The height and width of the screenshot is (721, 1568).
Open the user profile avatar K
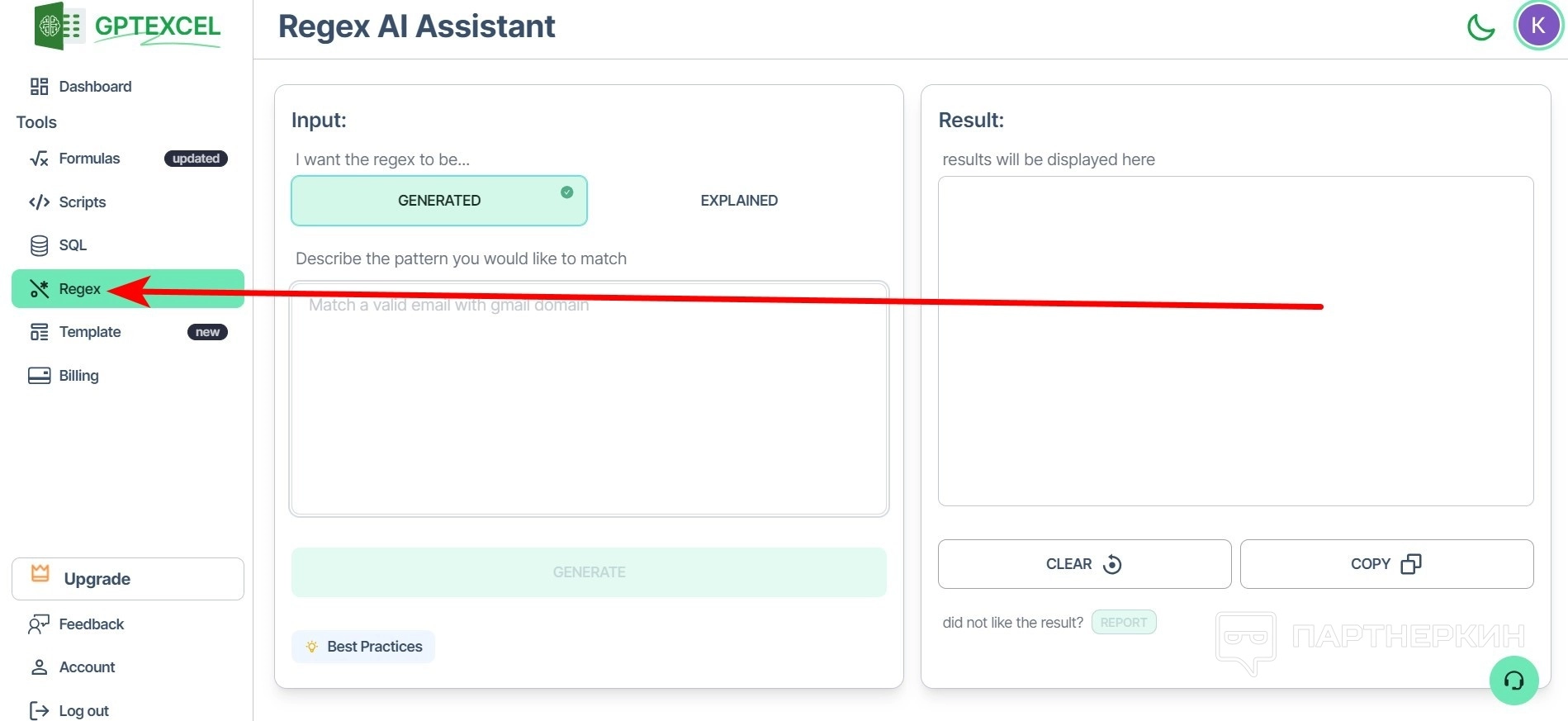tap(1537, 26)
